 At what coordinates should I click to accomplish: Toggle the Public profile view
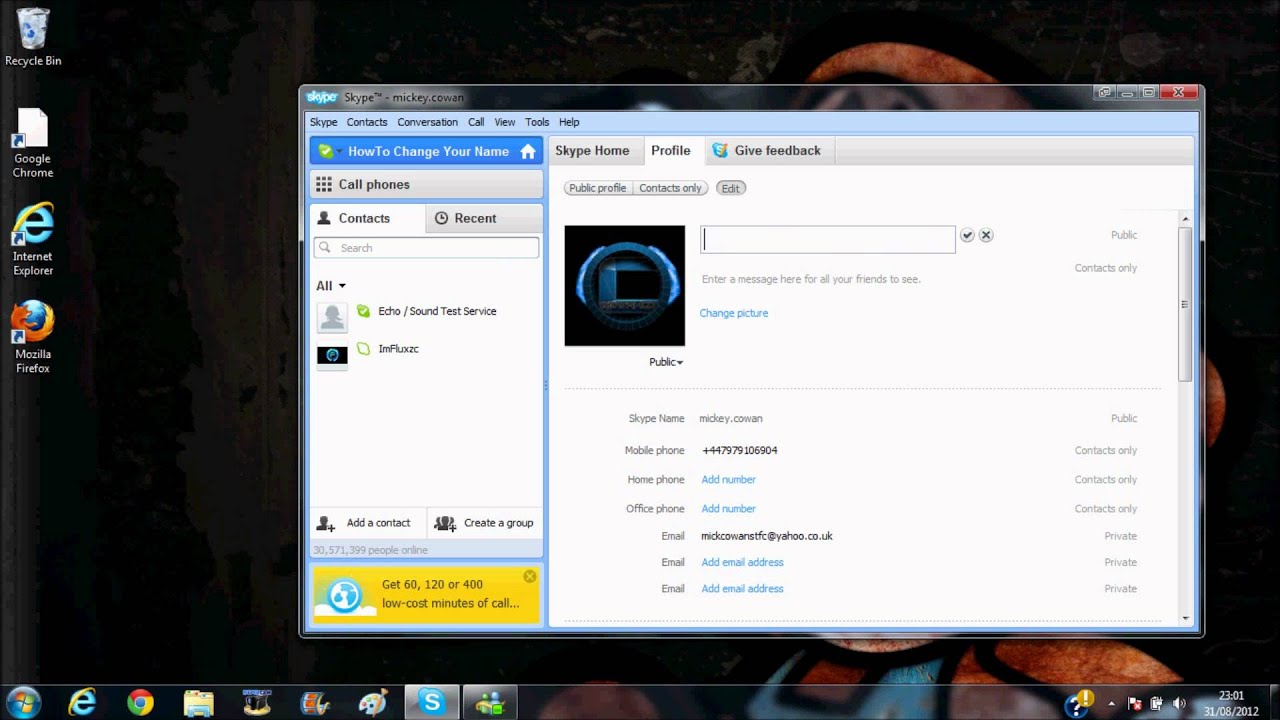pos(598,188)
